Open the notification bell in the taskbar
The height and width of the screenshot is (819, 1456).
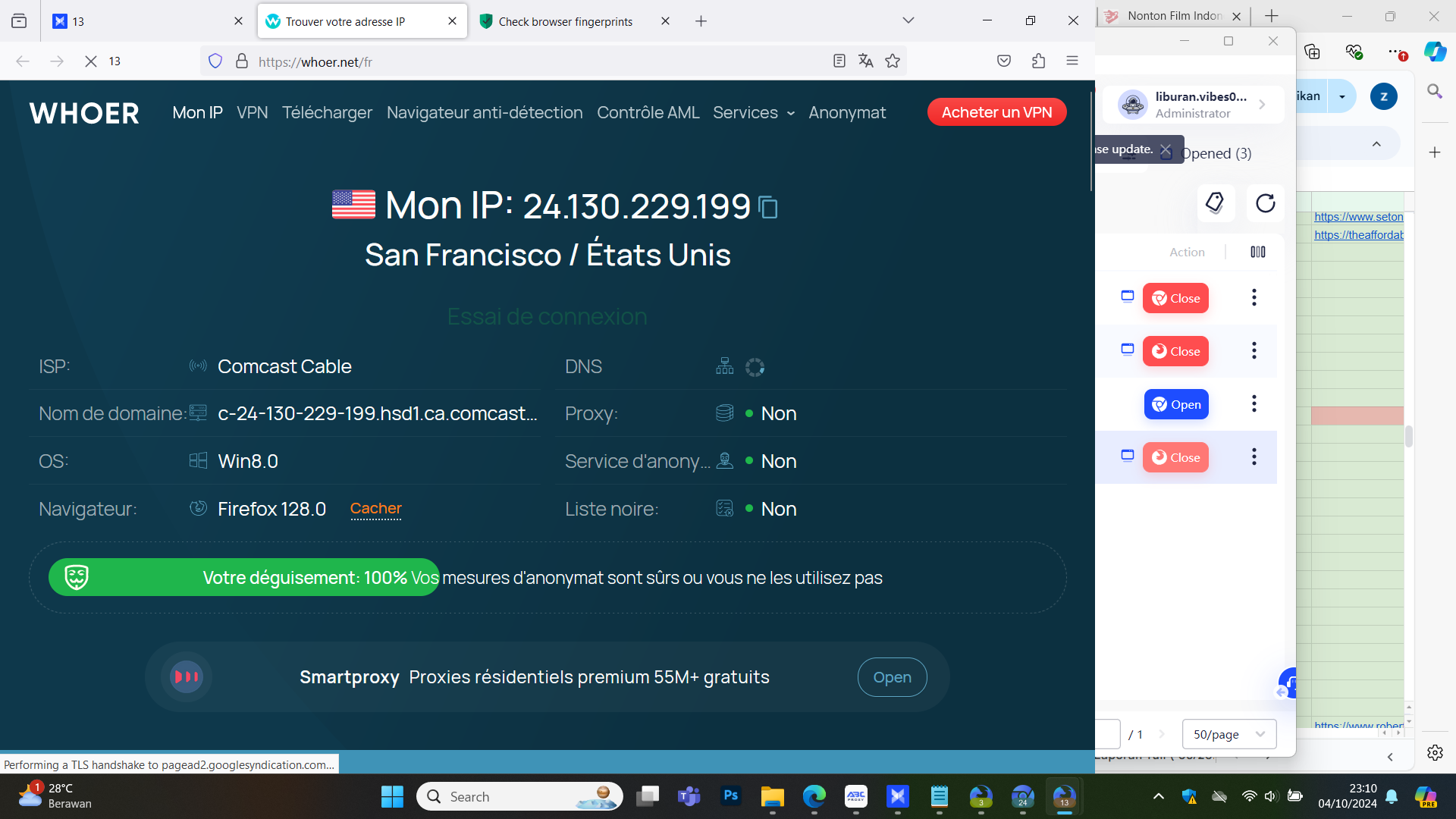[x=1392, y=796]
